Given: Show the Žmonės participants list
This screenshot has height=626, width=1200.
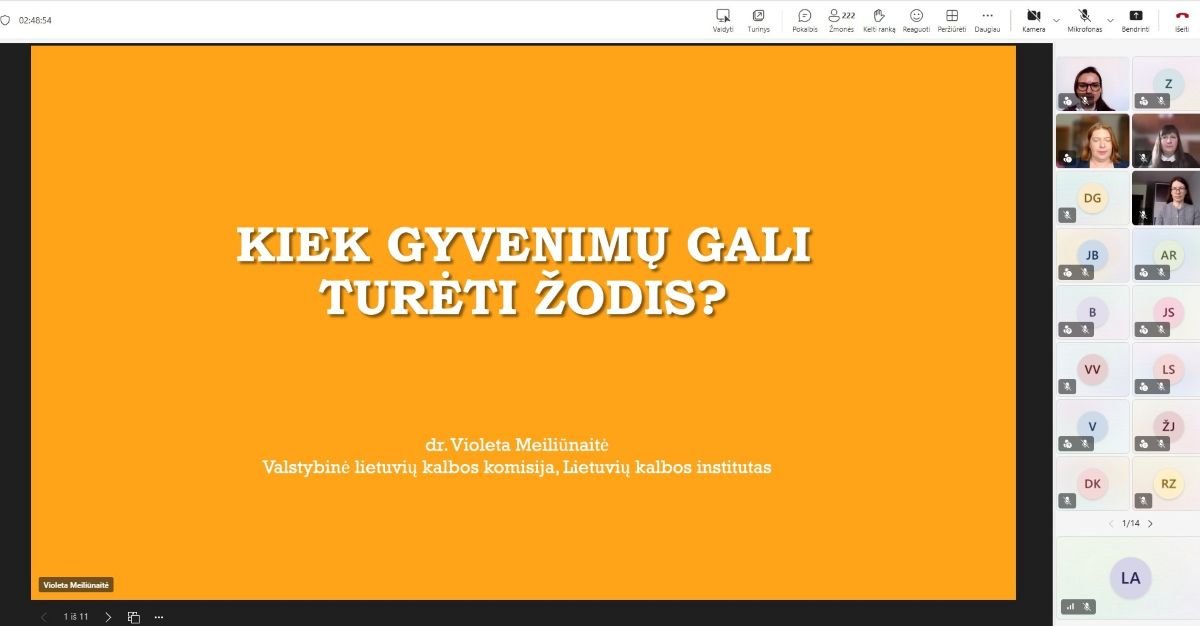Looking at the screenshot, I should point(841,20).
